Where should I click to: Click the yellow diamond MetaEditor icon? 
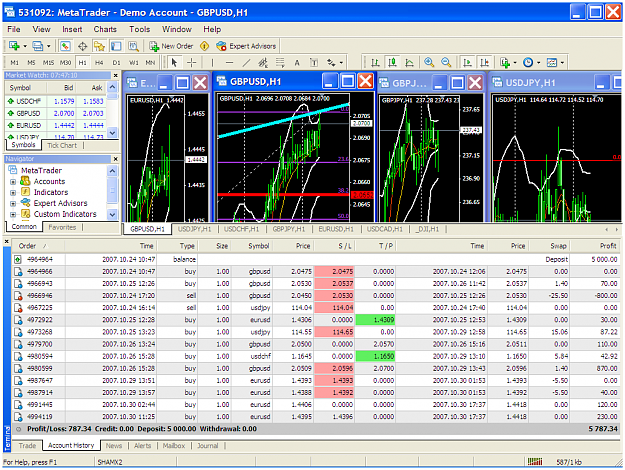204,46
